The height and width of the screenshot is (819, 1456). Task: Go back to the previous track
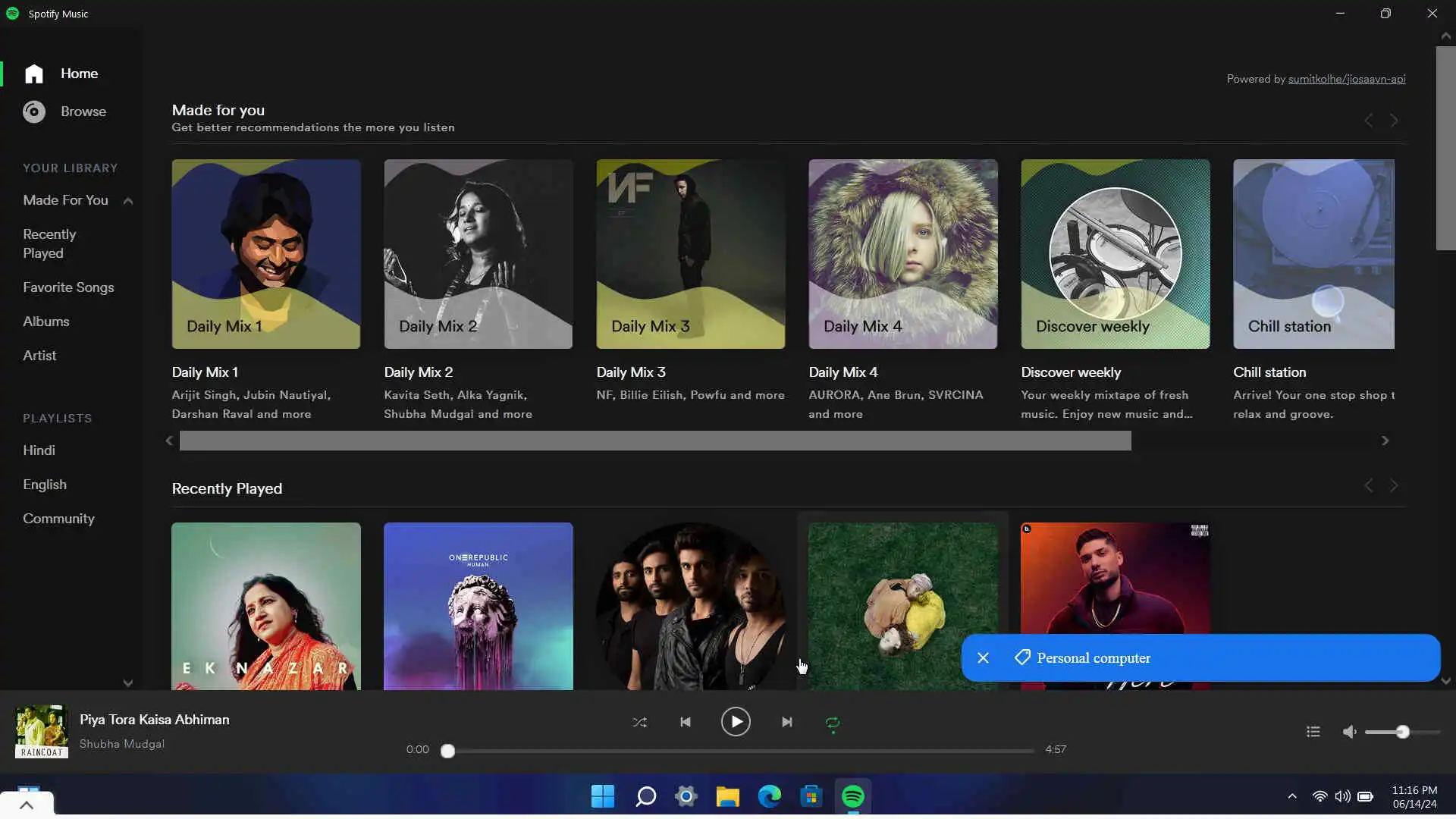pyautogui.click(x=686, y=722)
